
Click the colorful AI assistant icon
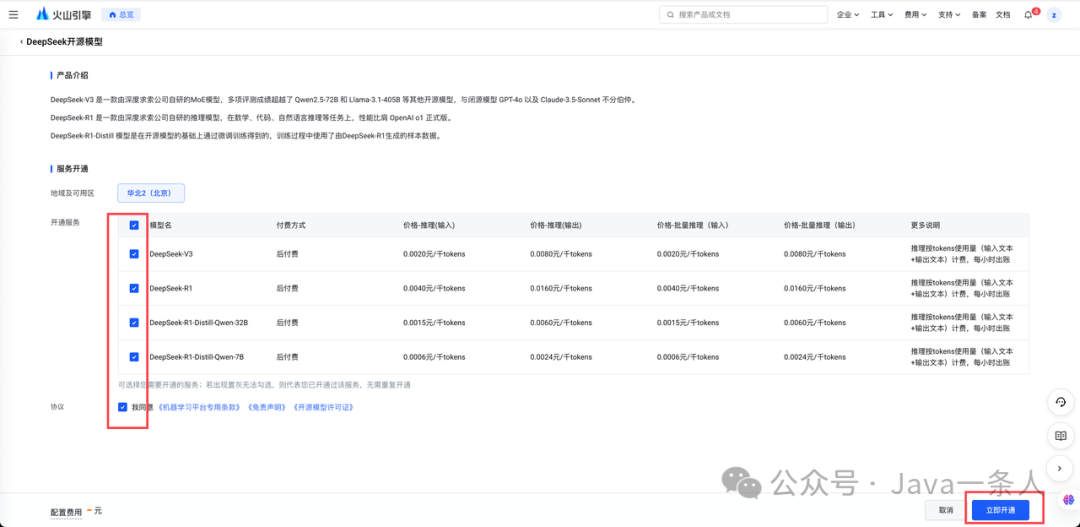[x=1070, y=499]
